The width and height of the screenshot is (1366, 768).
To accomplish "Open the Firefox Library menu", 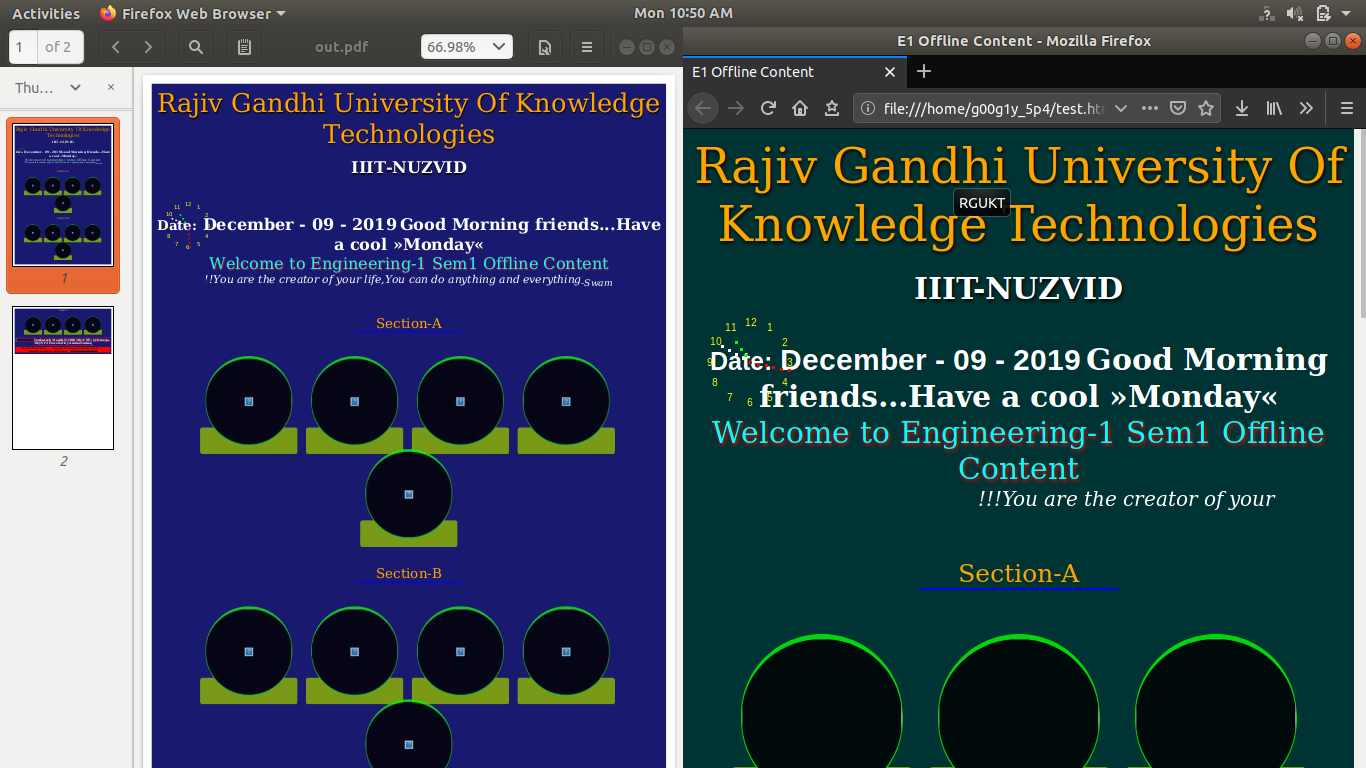I will point(1274,108).
